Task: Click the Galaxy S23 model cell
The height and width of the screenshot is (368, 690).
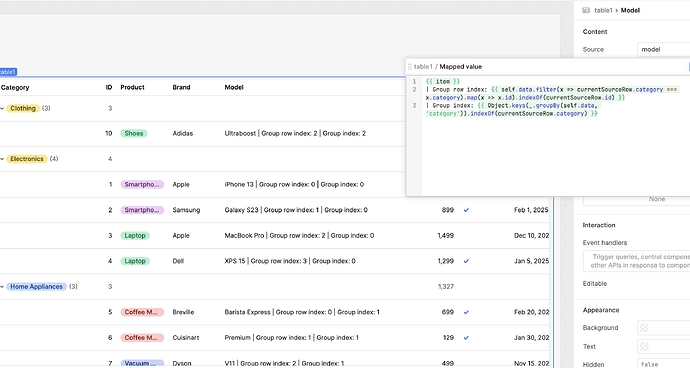Action: point(296,210)
